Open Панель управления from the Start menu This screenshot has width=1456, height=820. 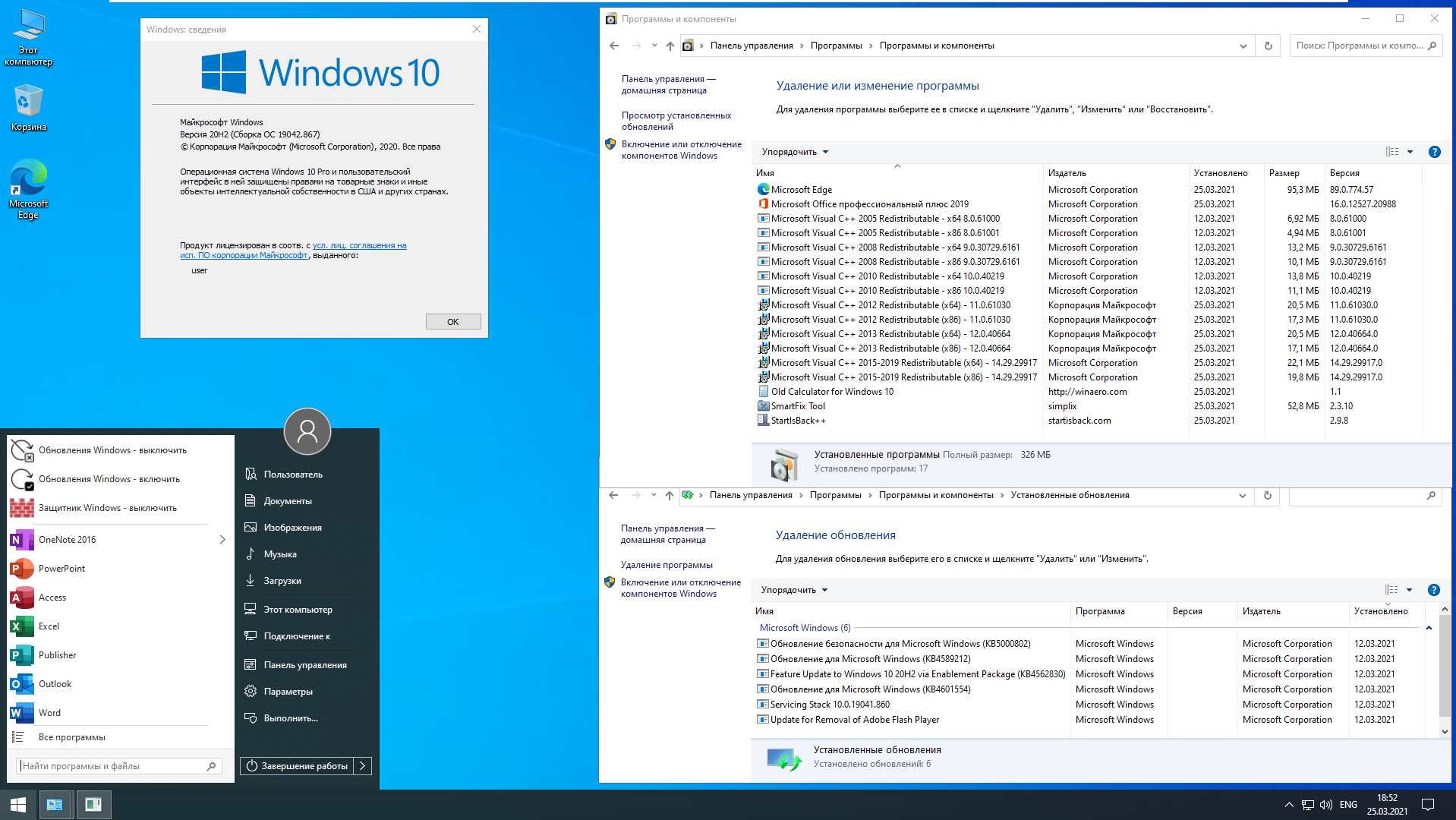[x=304, y=665]
